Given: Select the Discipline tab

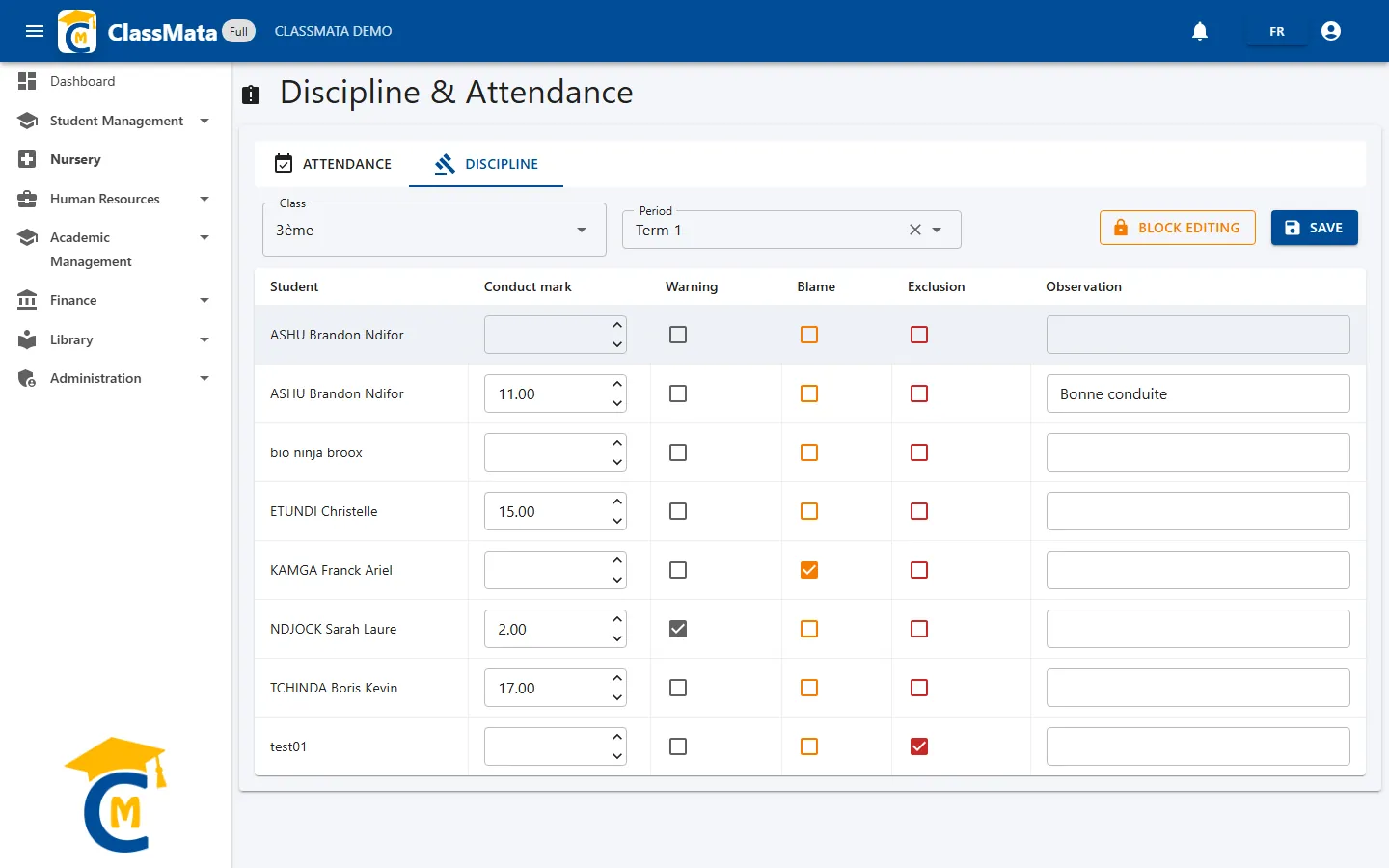Looking at the screenshot, I should [x=486, y=164].
